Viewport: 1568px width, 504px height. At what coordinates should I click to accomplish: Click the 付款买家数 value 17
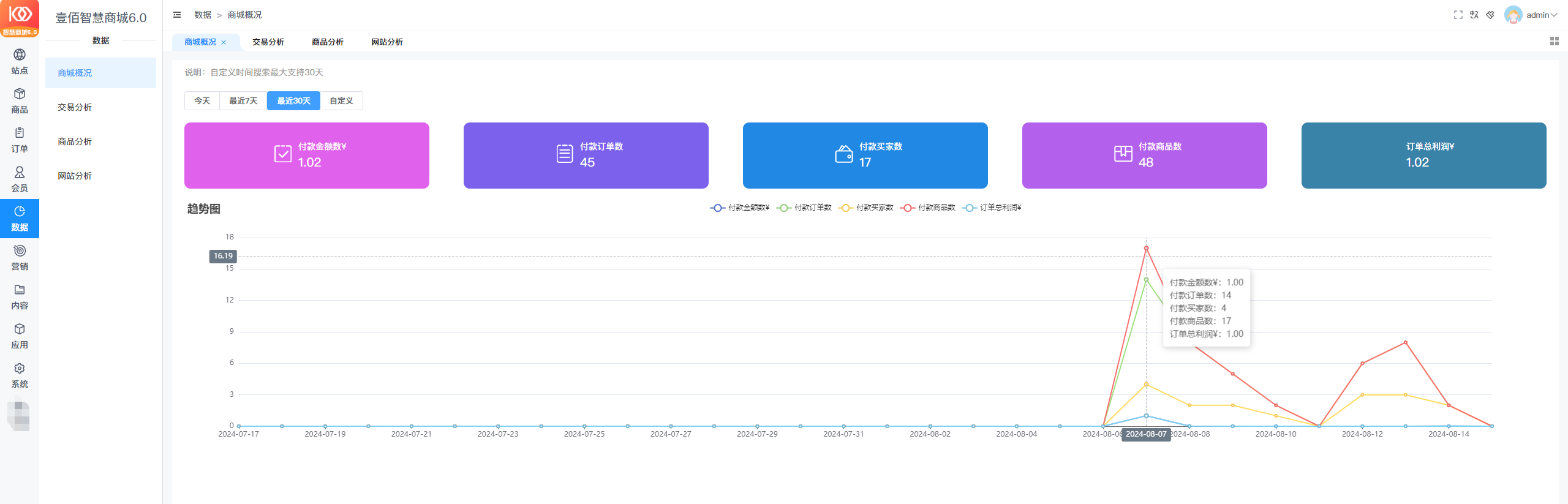click(865, 162)
